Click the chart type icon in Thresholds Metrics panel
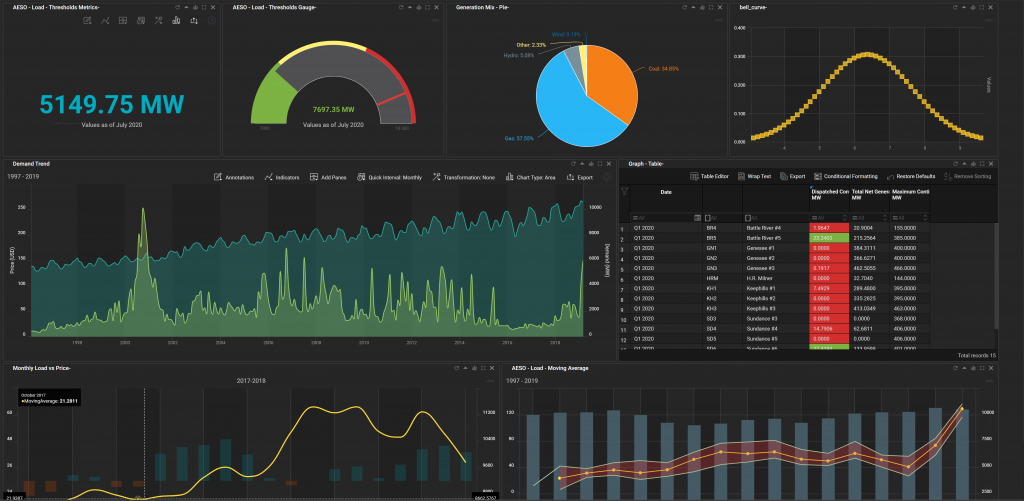This screenshot has width=1024, height=501. click(x=176, y=21)
